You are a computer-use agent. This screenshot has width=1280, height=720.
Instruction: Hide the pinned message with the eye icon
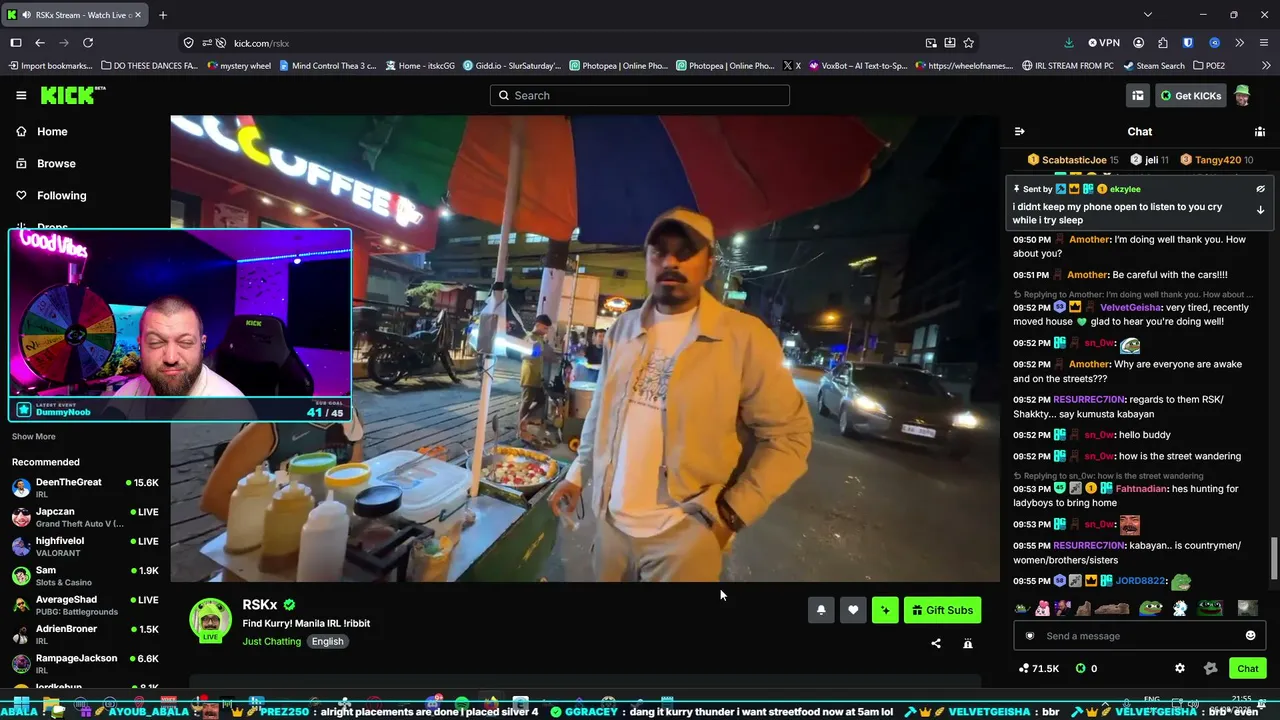point(1260,189)
